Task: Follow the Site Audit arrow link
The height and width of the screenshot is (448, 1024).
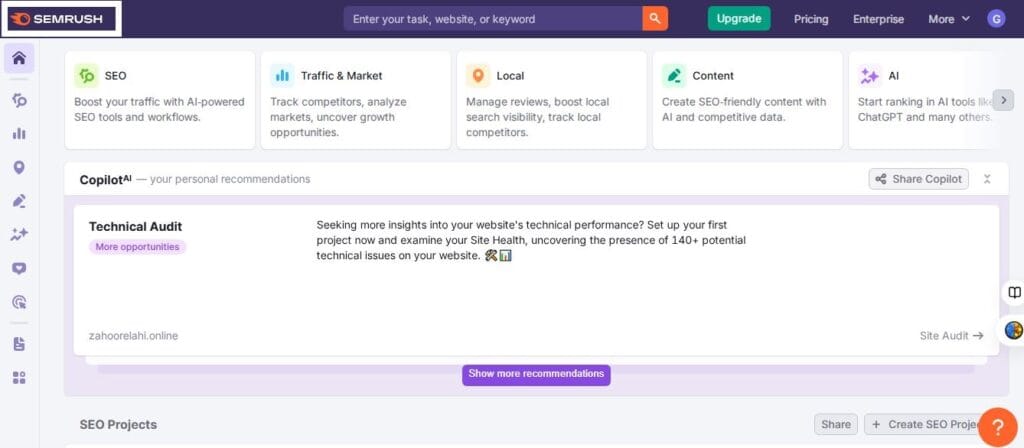Action: 952,336
